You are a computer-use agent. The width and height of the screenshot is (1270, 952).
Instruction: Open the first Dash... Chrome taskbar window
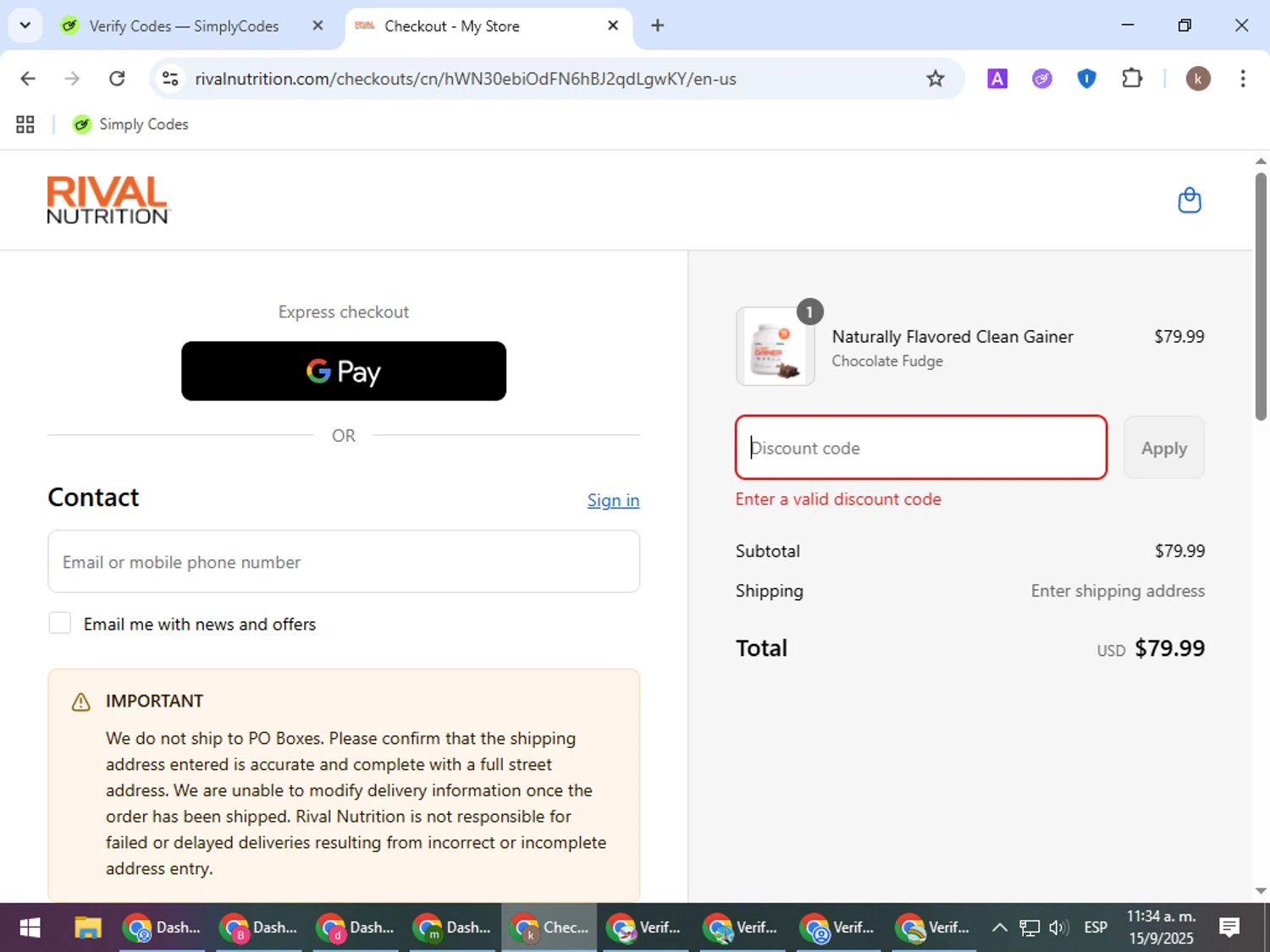pyautogui.click(x=163, y=927)
